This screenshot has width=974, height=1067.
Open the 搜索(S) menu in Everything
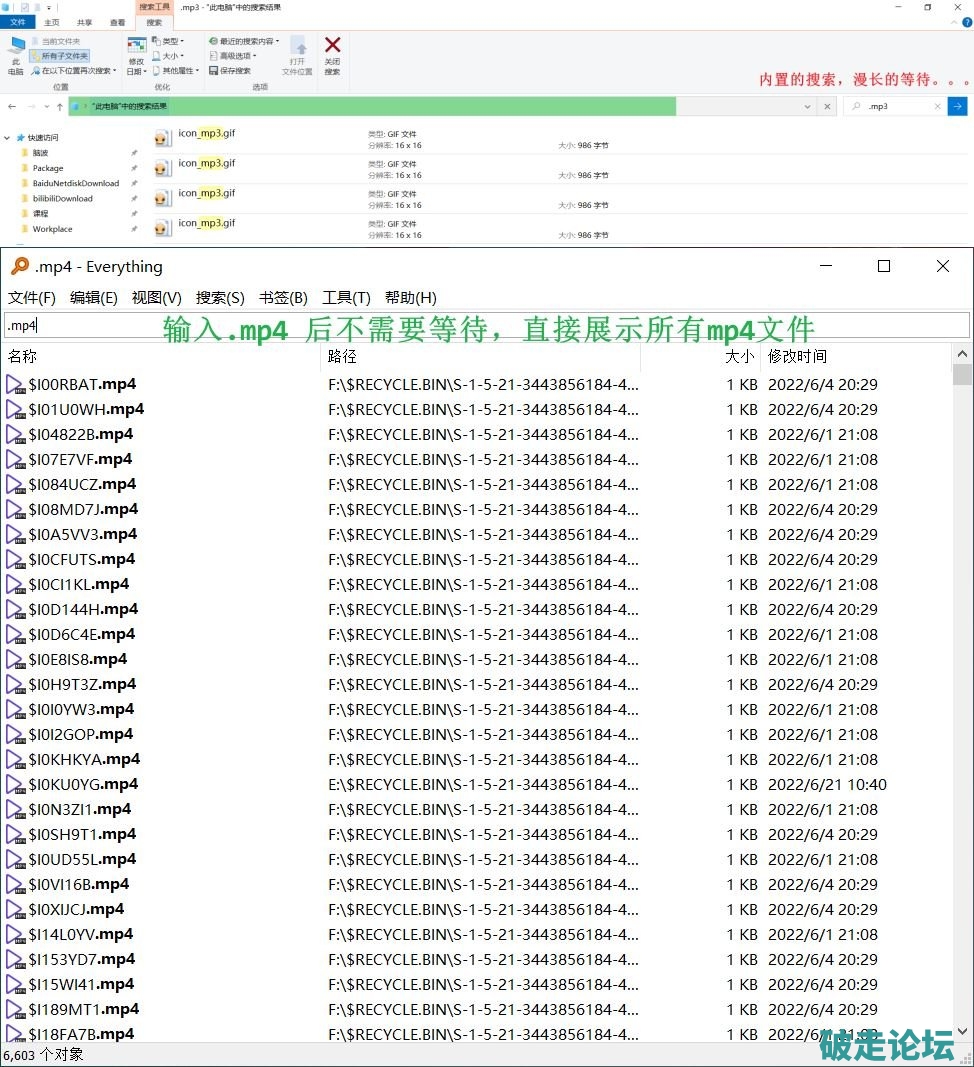tap(220, 298)
